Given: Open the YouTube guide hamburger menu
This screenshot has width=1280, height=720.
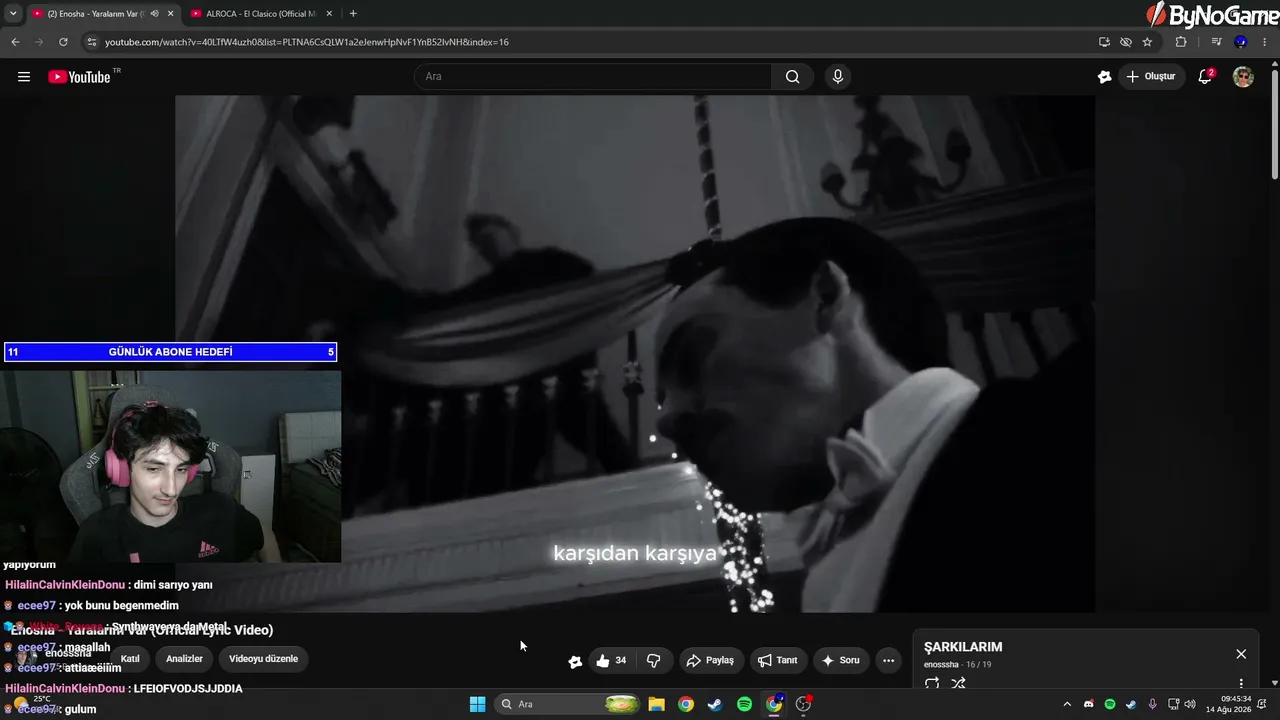Looking at the screenshot, I should (x=24, y=77).
